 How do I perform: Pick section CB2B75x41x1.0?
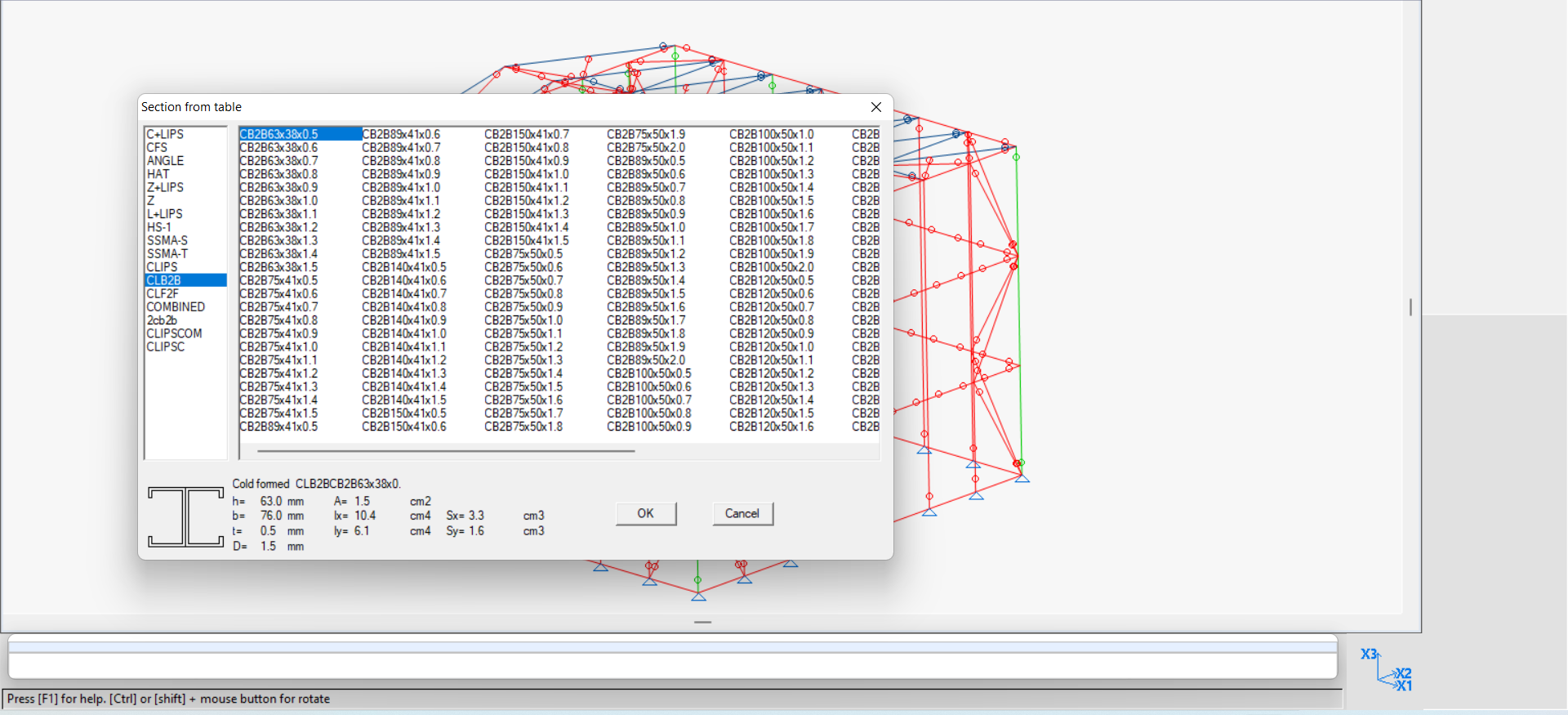click(278, 346)
